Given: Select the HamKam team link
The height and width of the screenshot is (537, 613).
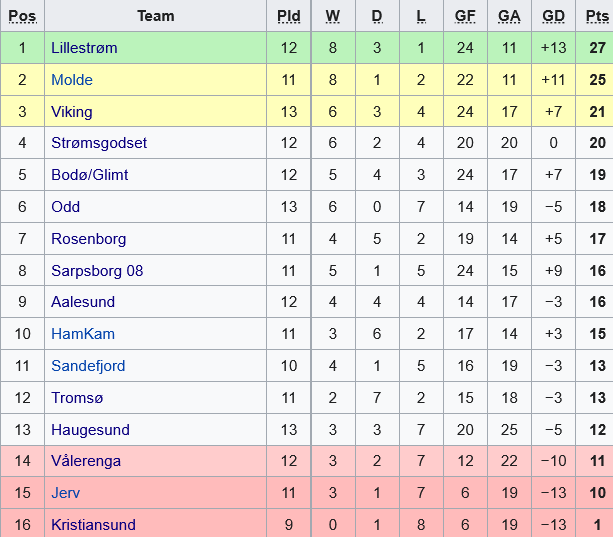Looking at the screenshot, I should click(83, 334).
